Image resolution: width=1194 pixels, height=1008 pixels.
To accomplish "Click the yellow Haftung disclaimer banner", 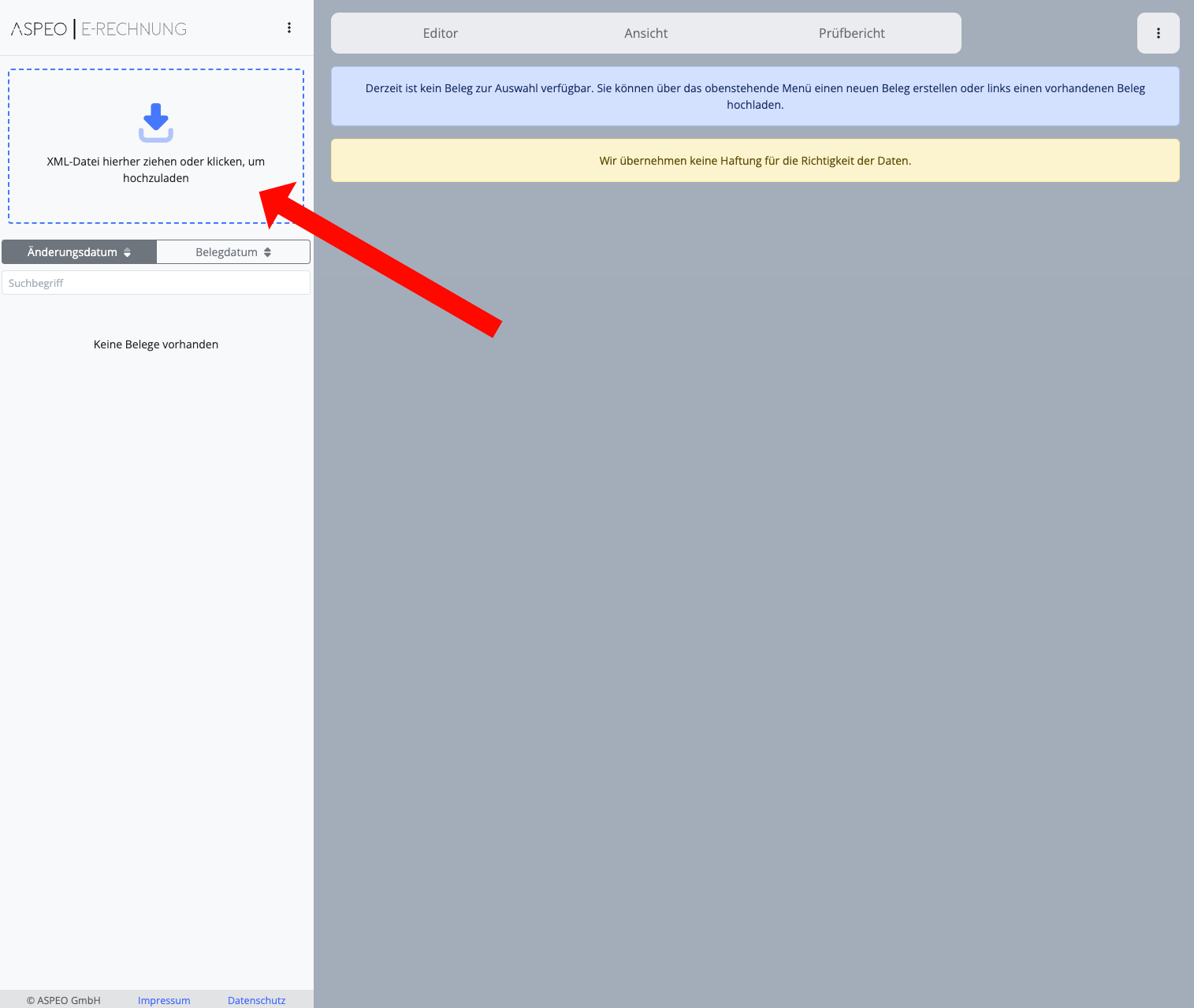I will click(x=755, y=161).
